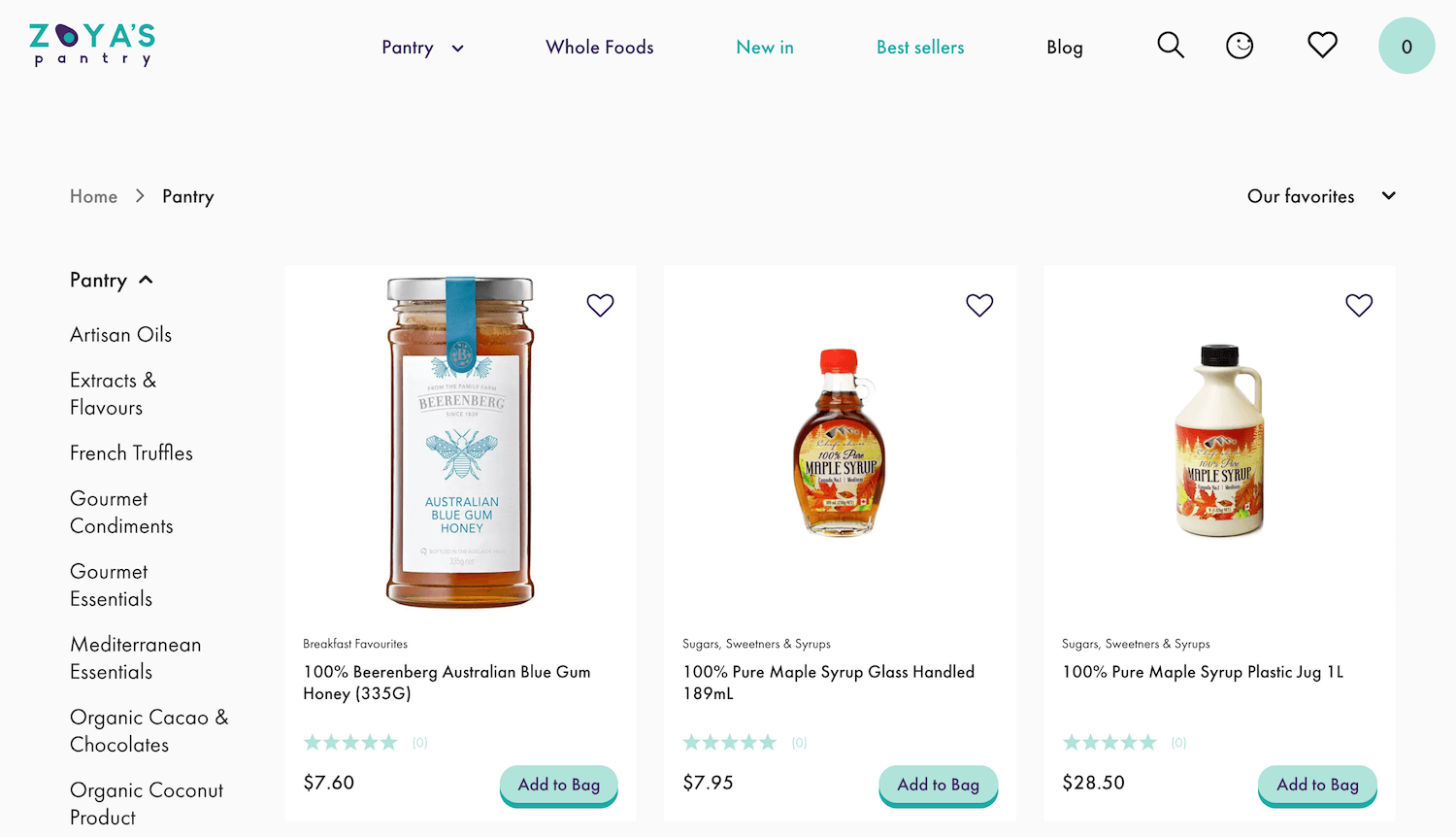Open the maple syrup glass bottle image
1456x837 pixels.
[x=840, y=442]
